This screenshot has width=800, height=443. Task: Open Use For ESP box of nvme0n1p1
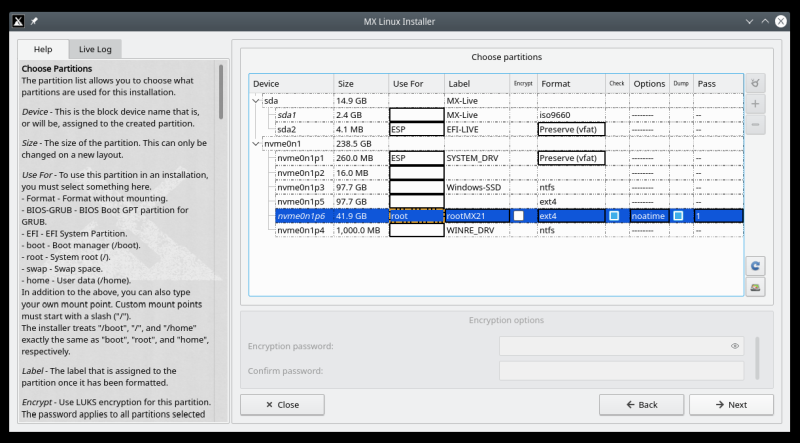point(417,158)
